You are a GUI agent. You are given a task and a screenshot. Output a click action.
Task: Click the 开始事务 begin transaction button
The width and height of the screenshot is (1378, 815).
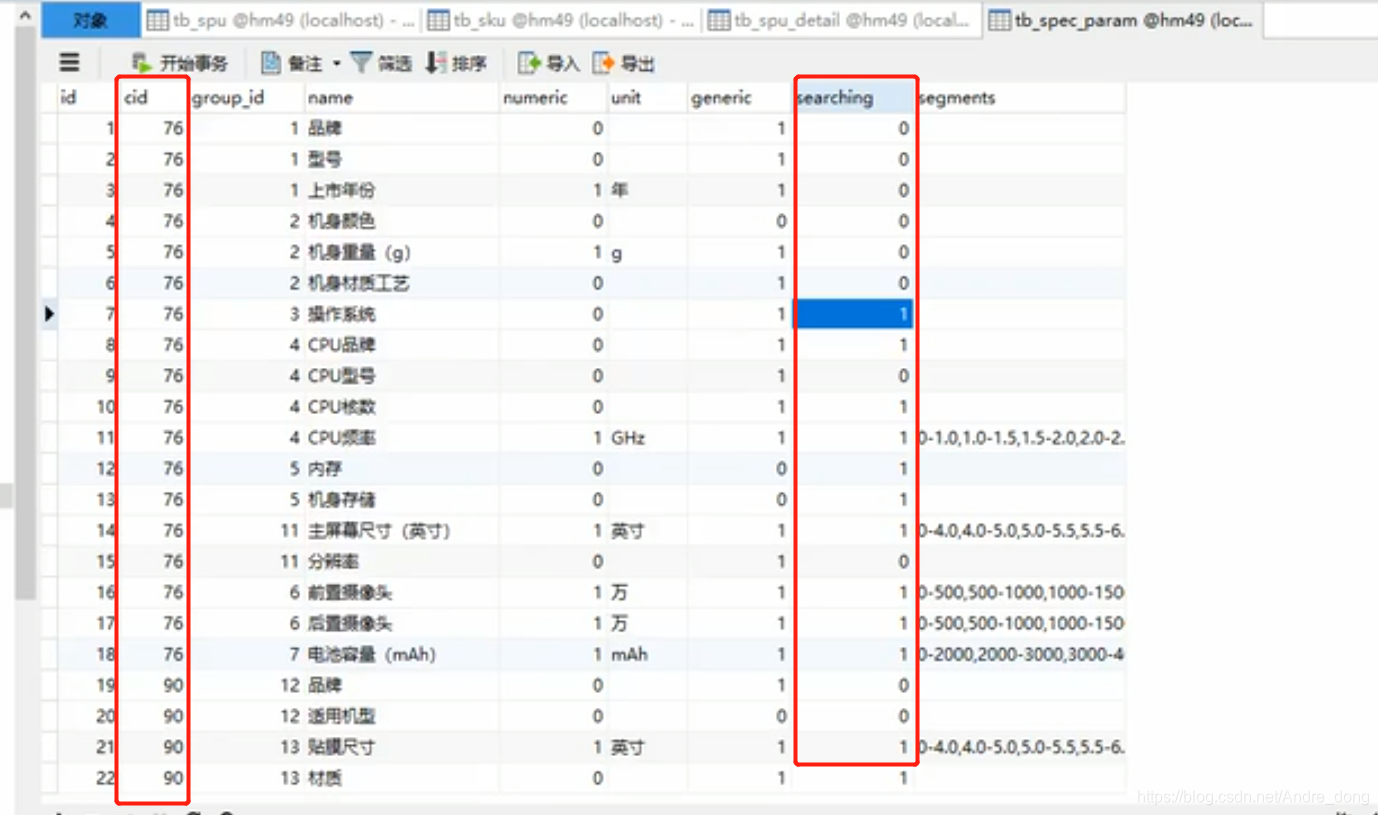tap(180, 63)
